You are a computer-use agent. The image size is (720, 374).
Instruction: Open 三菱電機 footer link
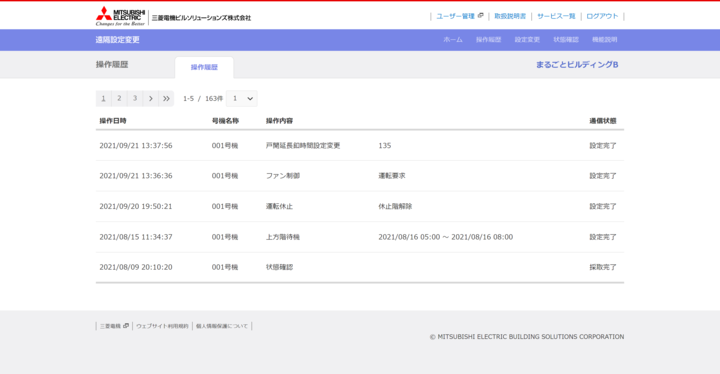(110, 326)
